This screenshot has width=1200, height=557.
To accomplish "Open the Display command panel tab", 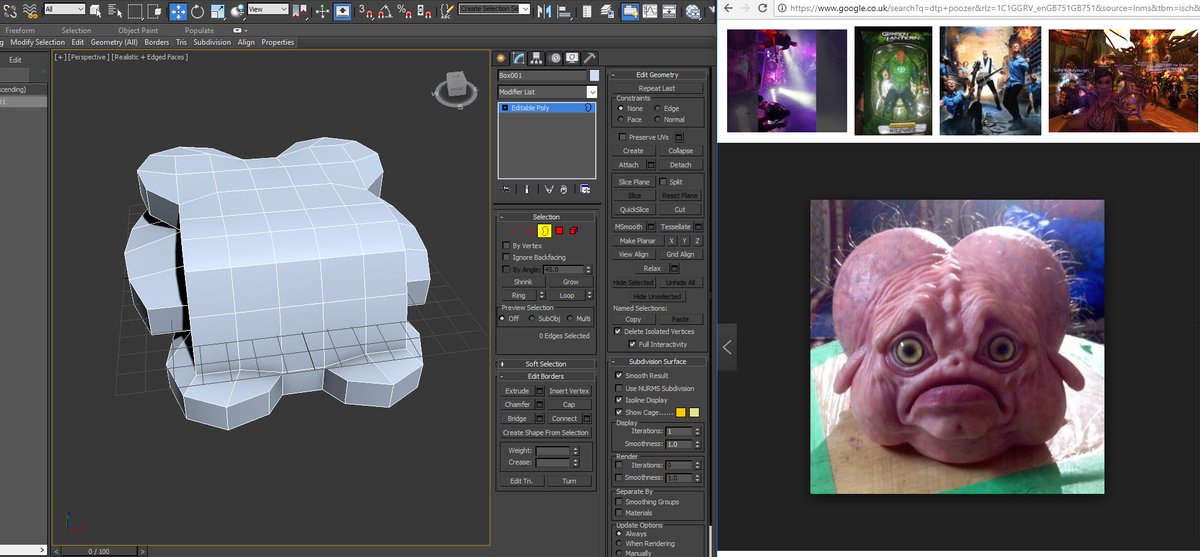I will click(x=572, y=57).
